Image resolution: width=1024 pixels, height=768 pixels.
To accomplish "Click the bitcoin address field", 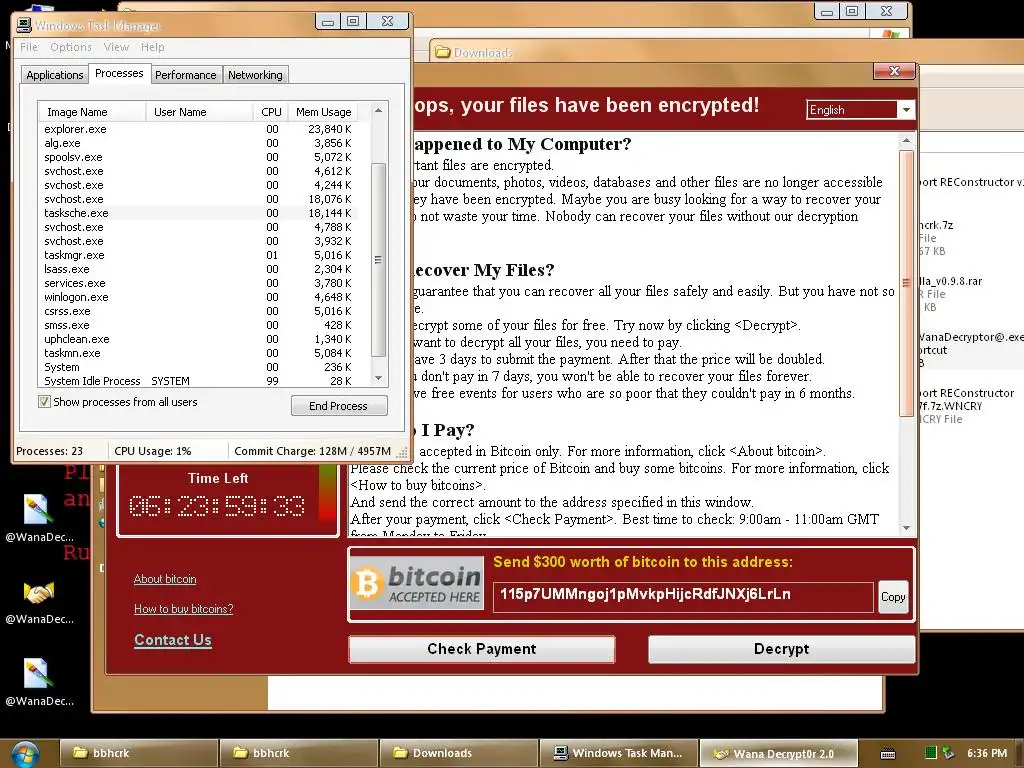I will (683, 597).
